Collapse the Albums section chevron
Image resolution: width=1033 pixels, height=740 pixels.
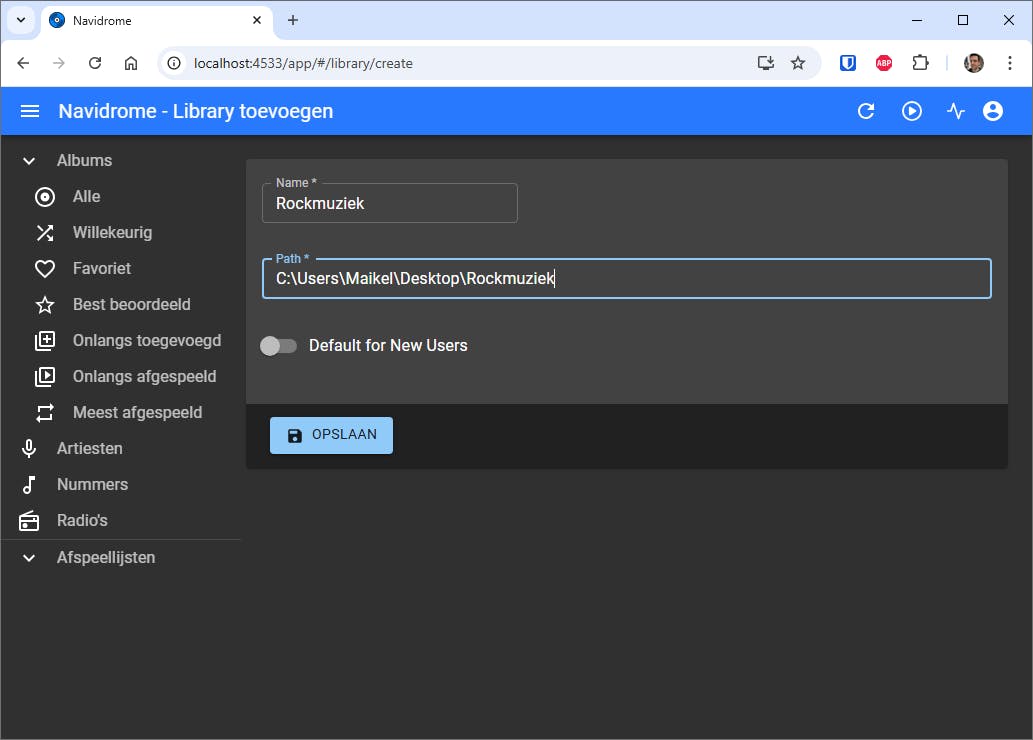pyautogui.click(x=29, y=161)
